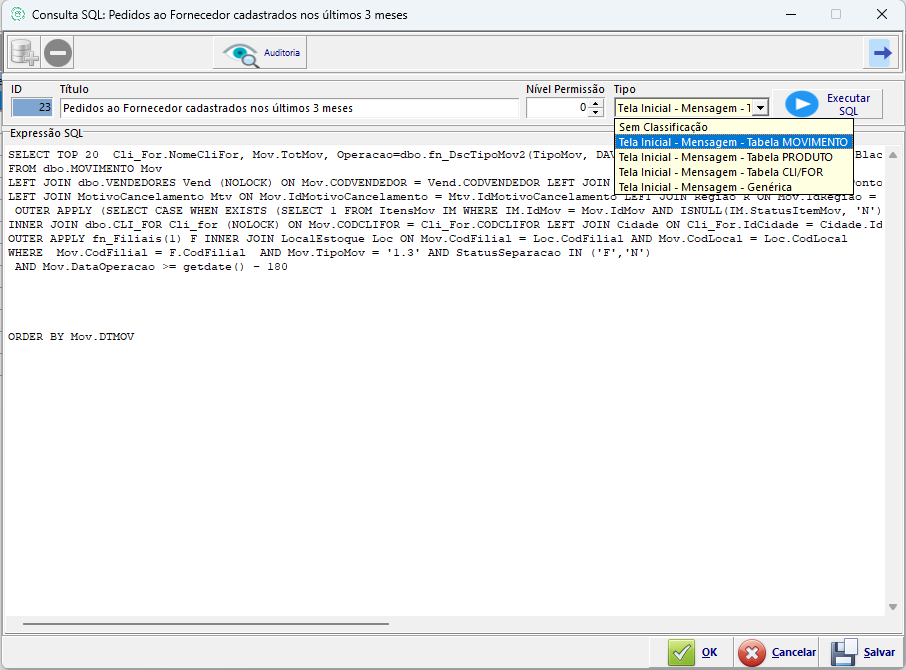Select Tela Inicial - Mensagem - Tabela CLI/FOR
Screen dimensions: 906x670
click(721, 172)
